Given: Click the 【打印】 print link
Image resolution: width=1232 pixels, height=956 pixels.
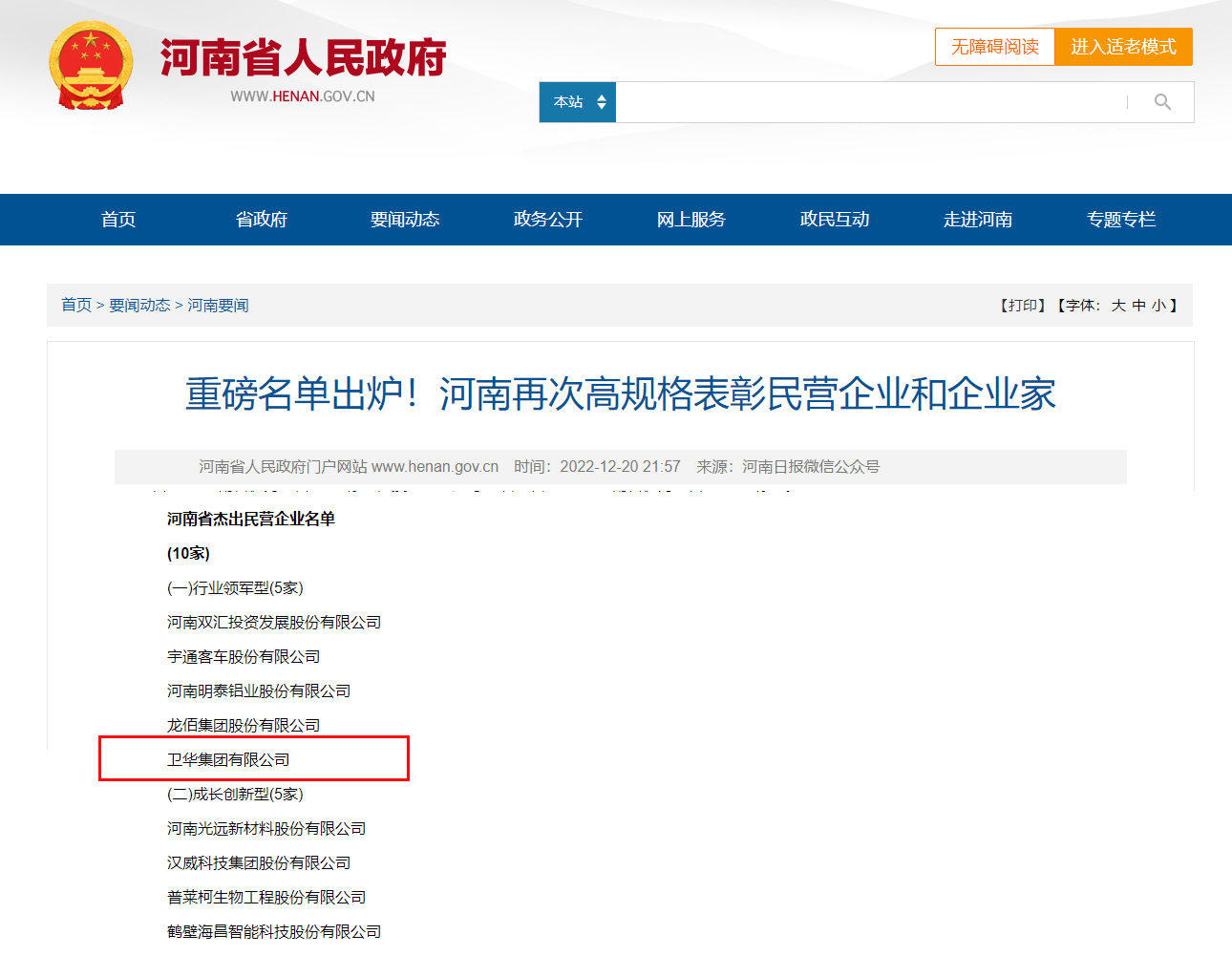Looking at the screenshot, I should click(1021, 305).
